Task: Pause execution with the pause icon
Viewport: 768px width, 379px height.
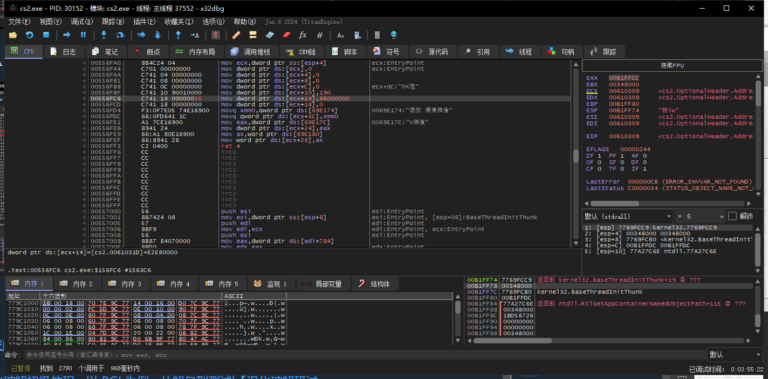Action: (x=83, y=35)
